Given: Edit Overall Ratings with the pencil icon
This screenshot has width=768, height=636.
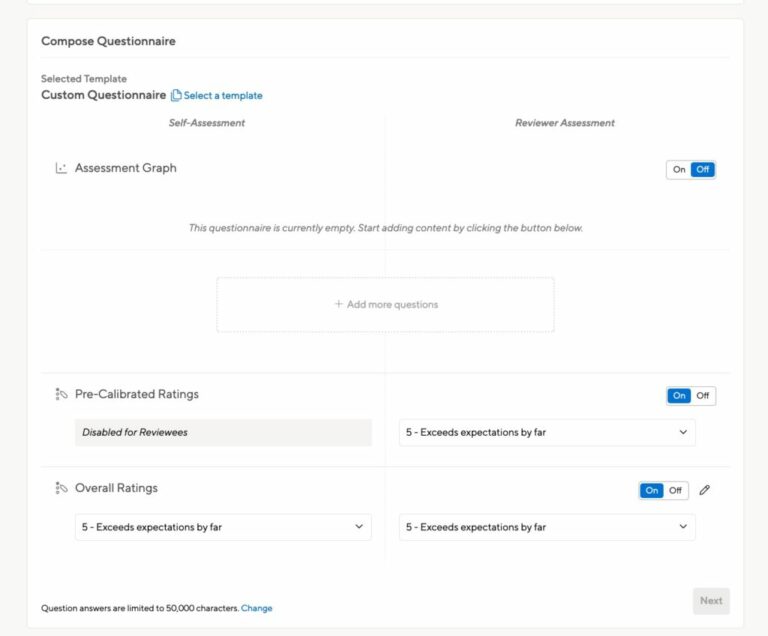Looking at the screenshot, I should click(705, 490).
